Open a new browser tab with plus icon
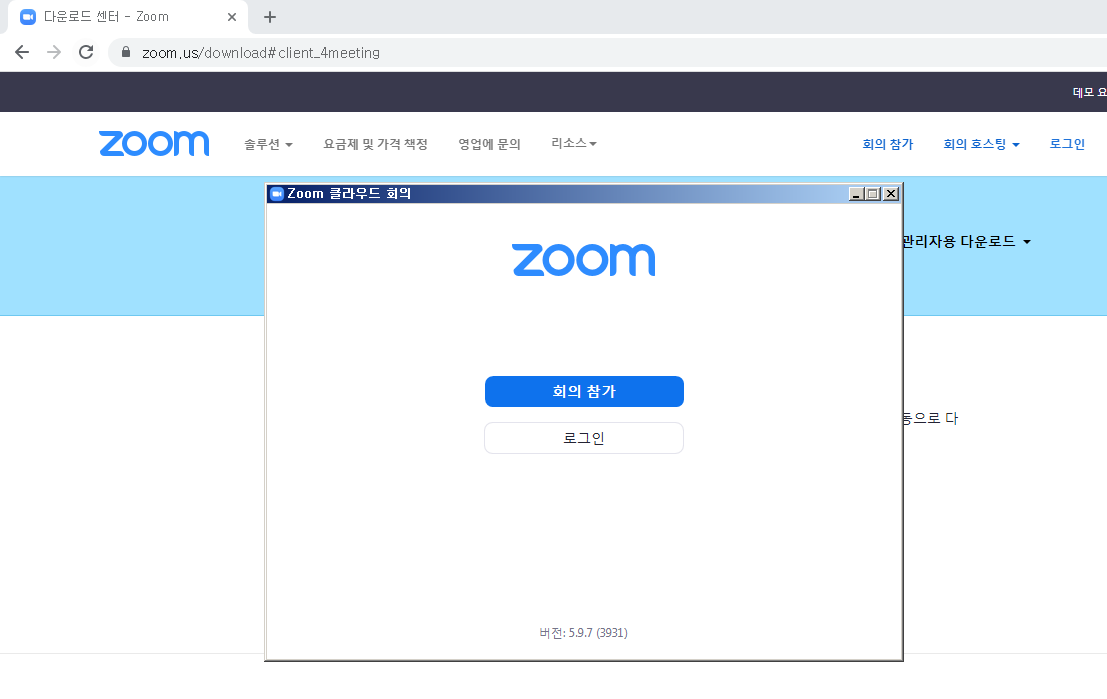Screen dimensions: 1107x699 click(270, 17)
